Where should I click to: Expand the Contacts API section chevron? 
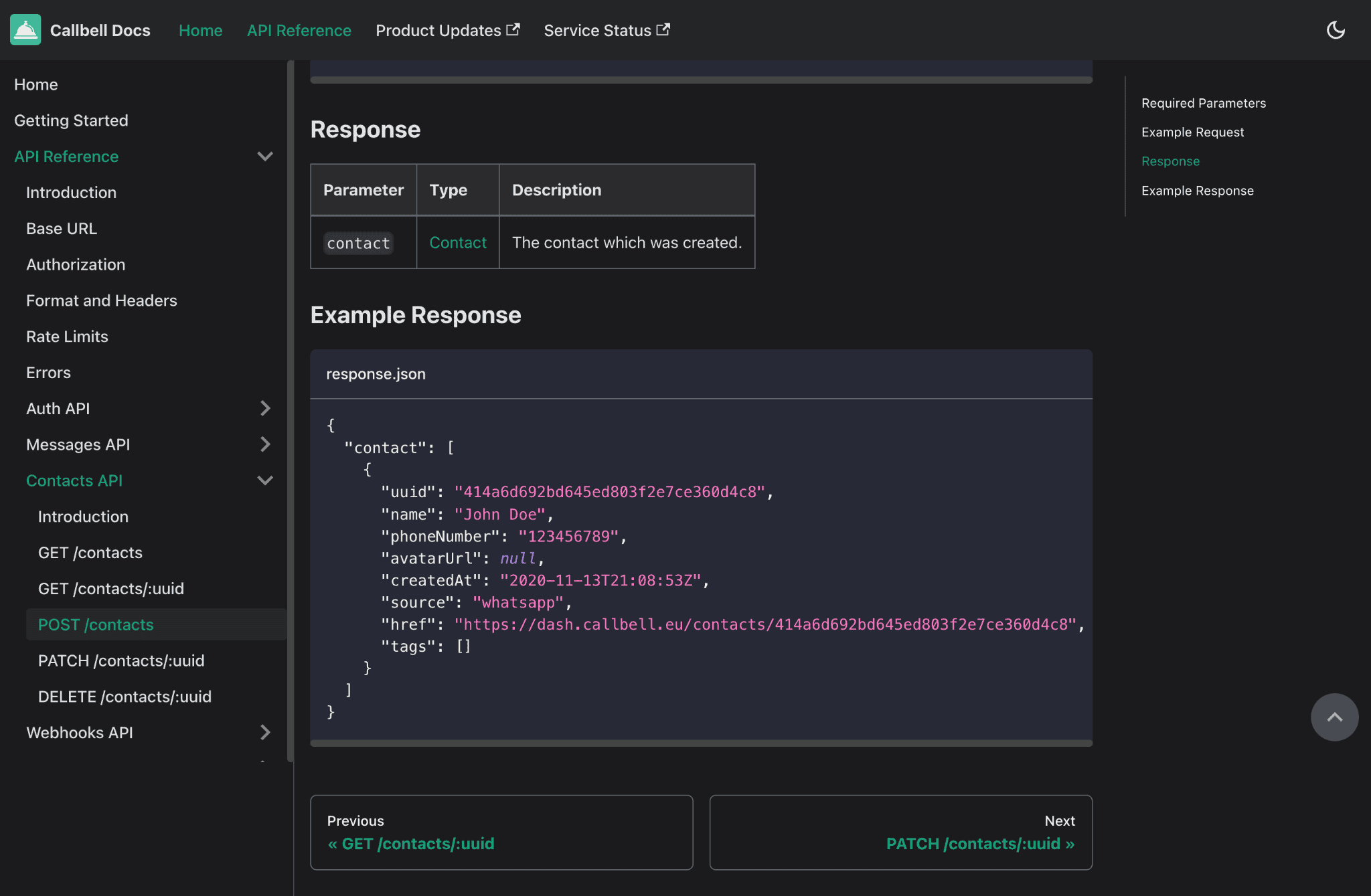pos(265,480)
